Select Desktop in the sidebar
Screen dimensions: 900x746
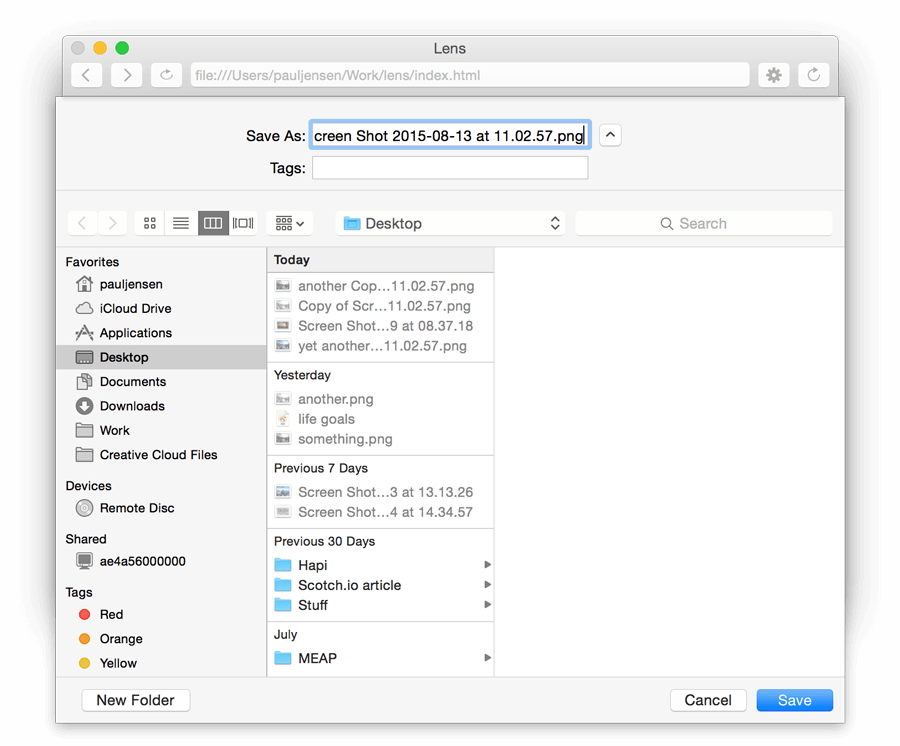tap(161, 357)
